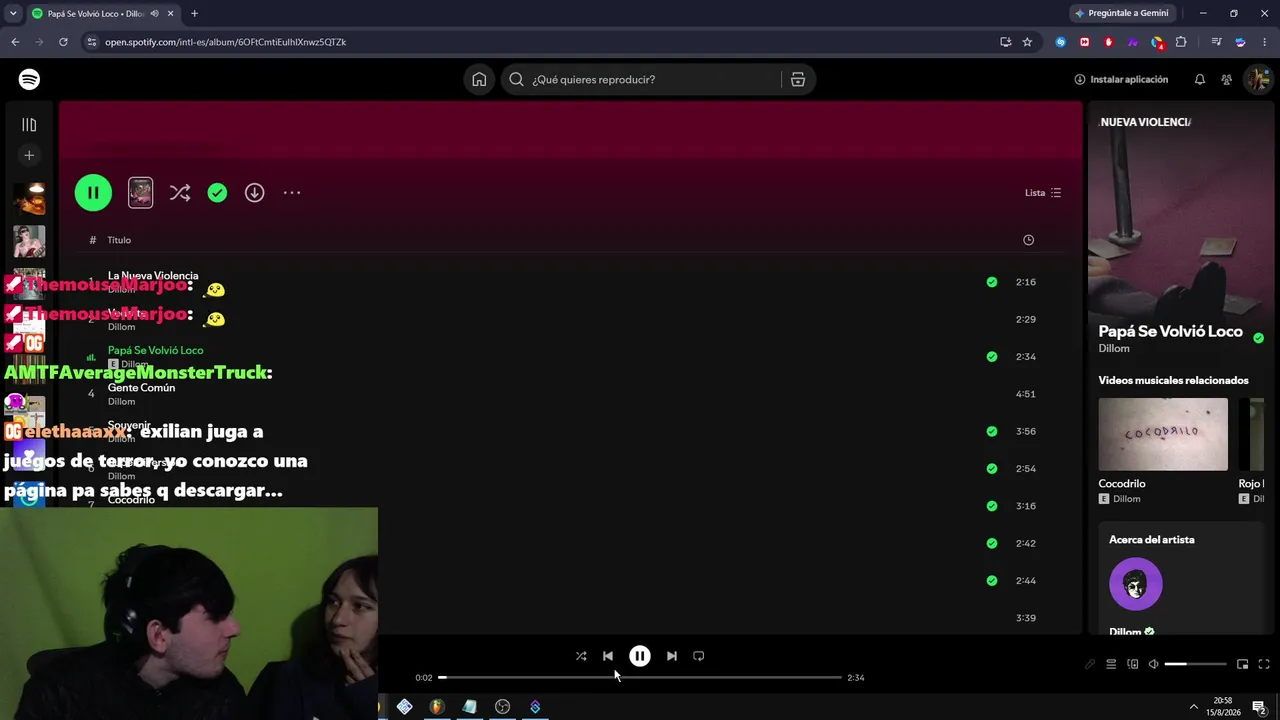This screenshot has width=1280, height=720.
Task: Create a playlist with the plus button
Action: 29,155
